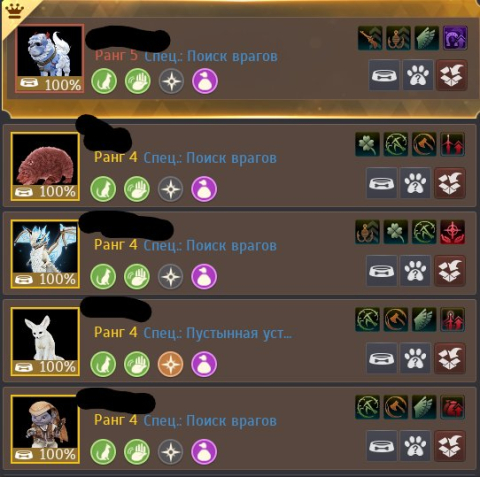Image resolution: width=480 pixels, height=477 pixels.
Task: Toggle green hand icon on bottom pet row
Action: [137, 452]
